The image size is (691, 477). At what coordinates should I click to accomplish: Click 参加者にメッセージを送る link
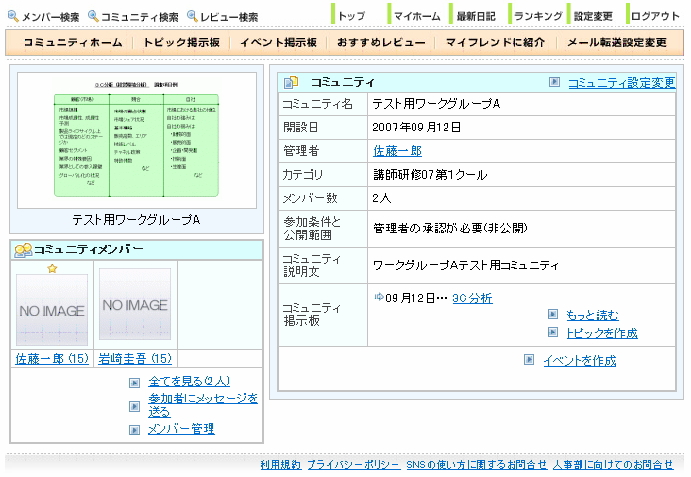pyautogui.click(x=202, y=404)
